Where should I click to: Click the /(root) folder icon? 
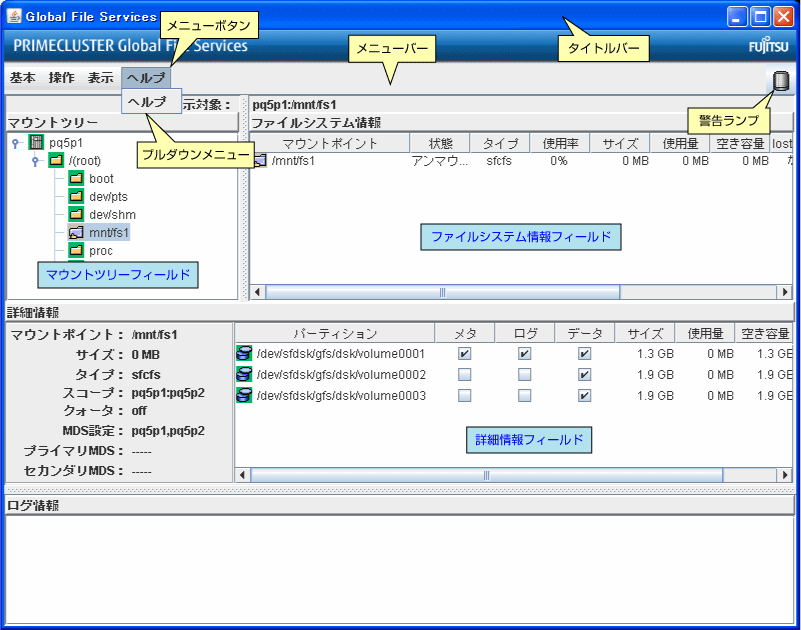pos(56,160)
